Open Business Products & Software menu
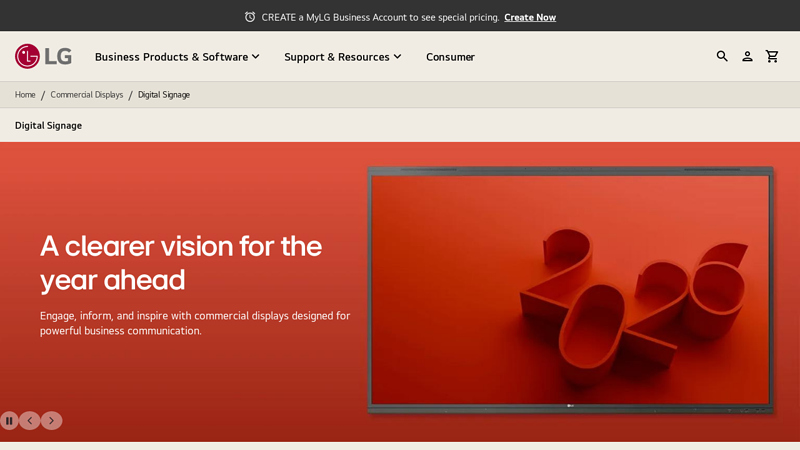800x450 pixels. (x=171, y=57)
